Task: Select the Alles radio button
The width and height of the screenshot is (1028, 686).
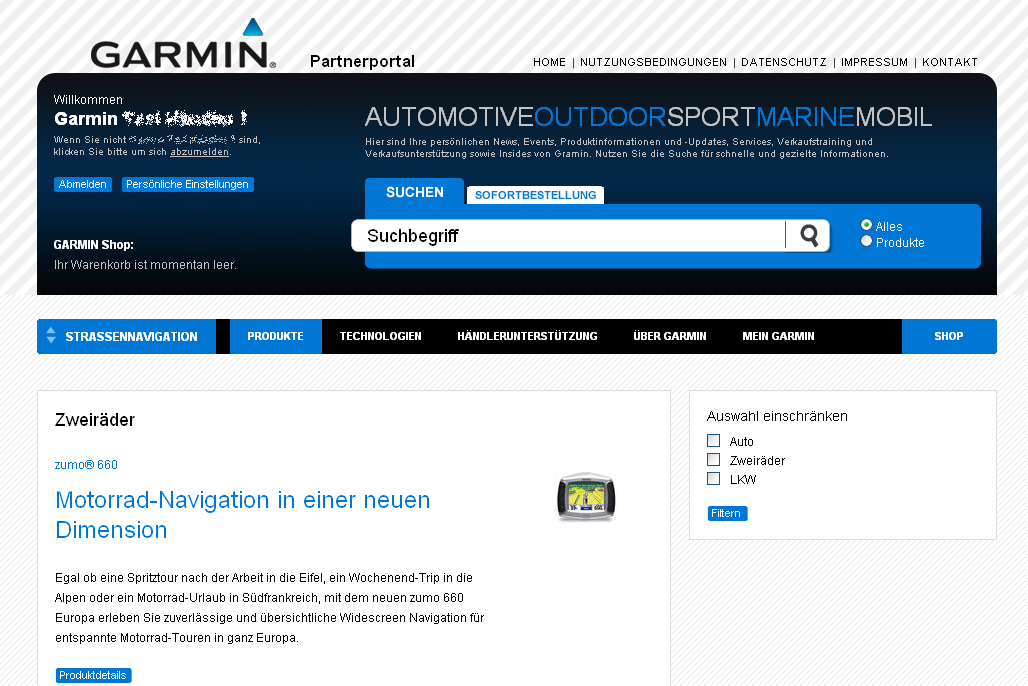Action: click(x=866, y=226)
